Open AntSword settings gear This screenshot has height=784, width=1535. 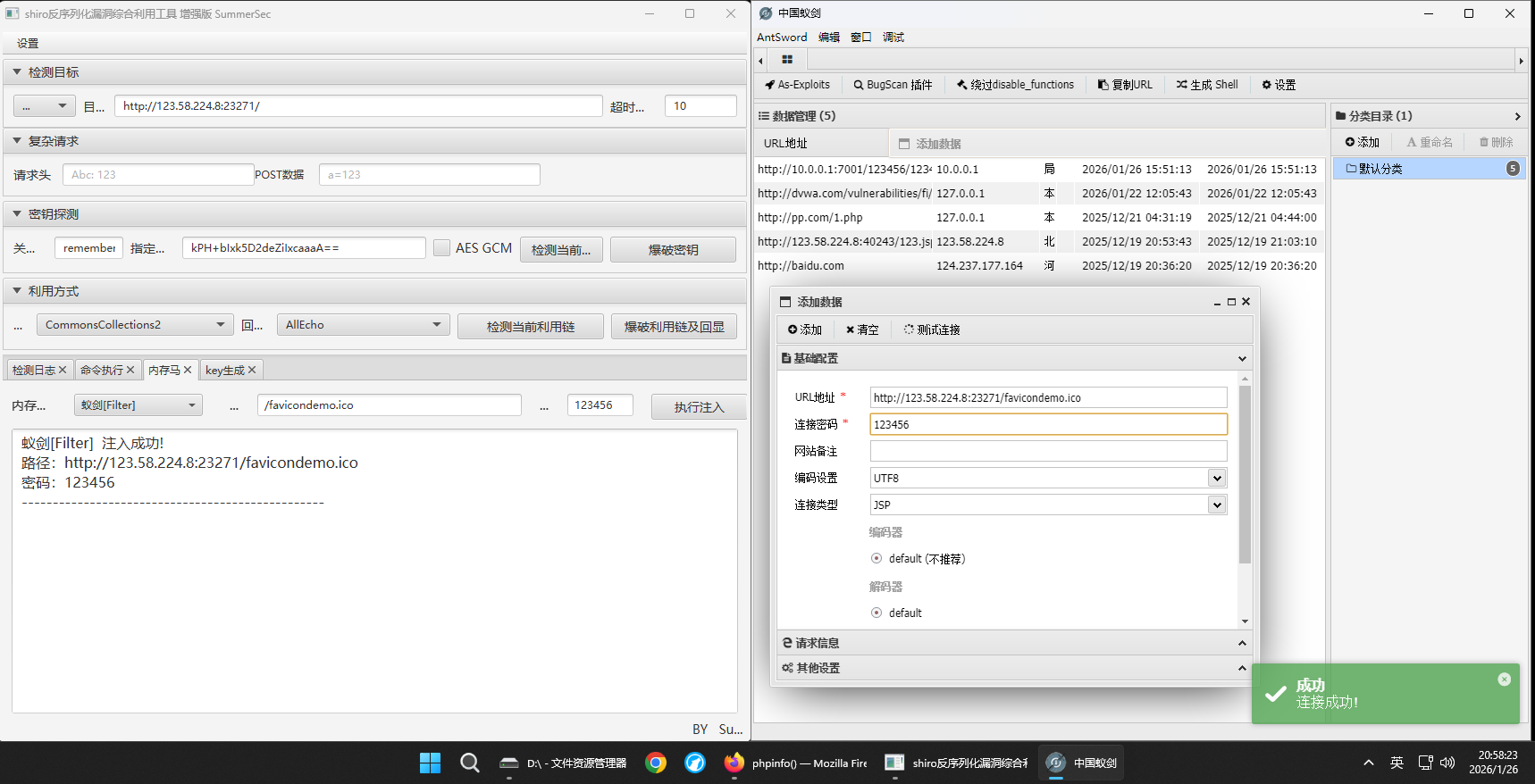(1279, 85)
